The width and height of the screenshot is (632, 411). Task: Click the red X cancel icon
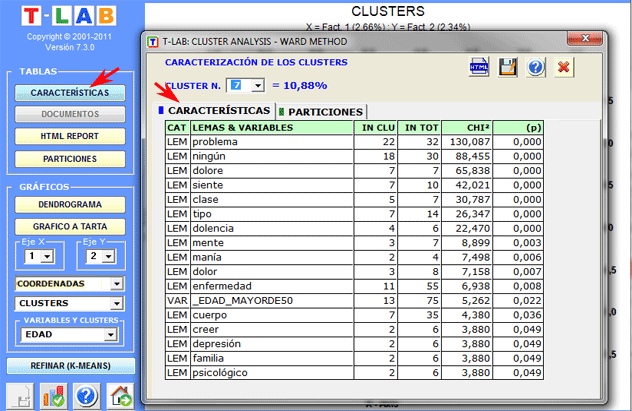coord(563,67)
